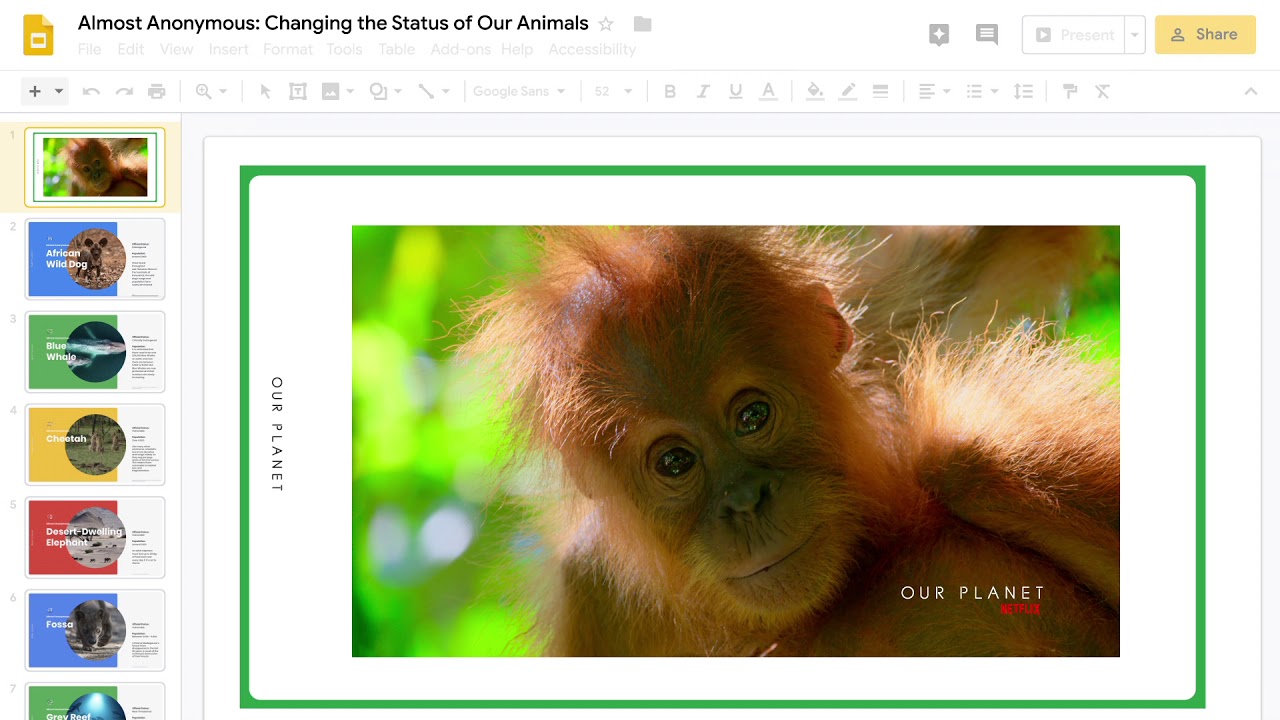The image size is (1280, 720).
Task: Select the Line tool
Action: [x=426, y=91]
